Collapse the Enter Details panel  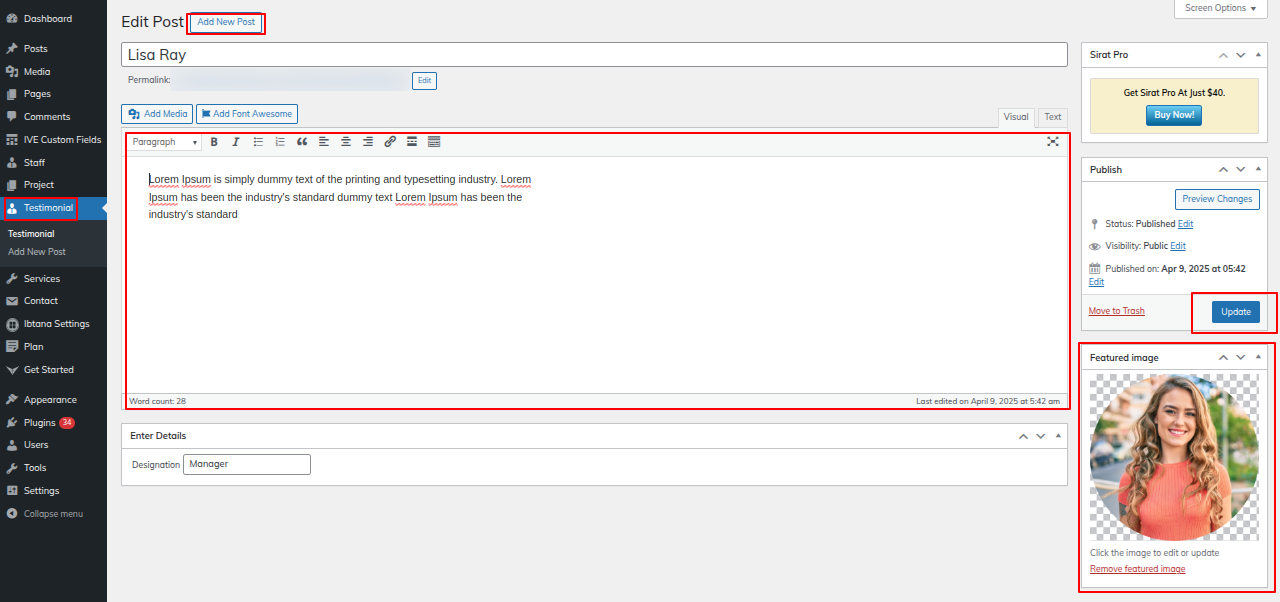click(1059, 436)
